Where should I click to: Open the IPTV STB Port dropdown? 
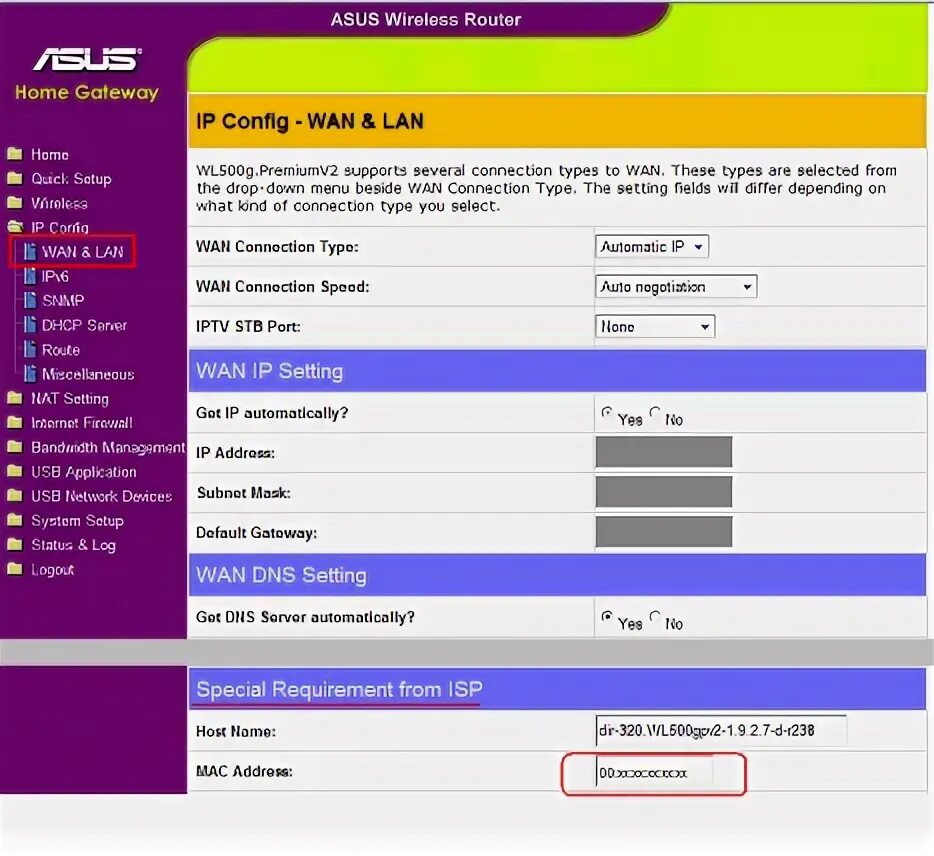click(655, 326)
